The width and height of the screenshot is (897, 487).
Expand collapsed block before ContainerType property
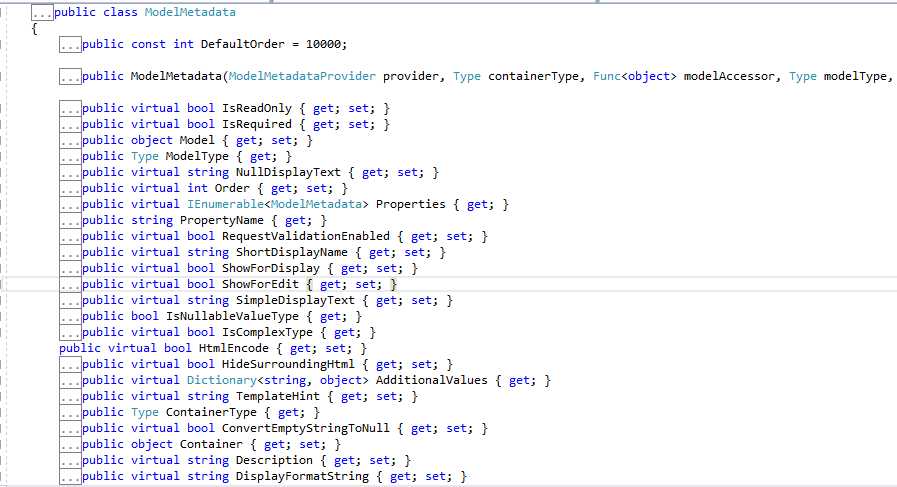coord(70,413)
